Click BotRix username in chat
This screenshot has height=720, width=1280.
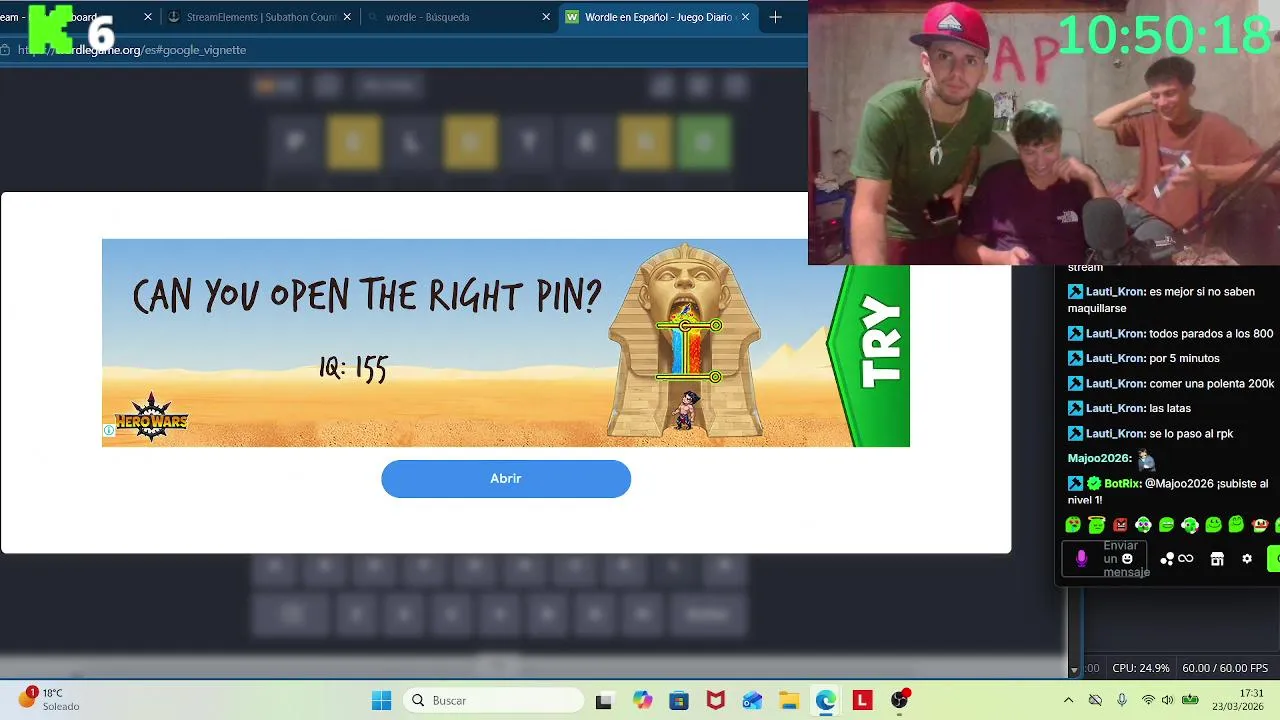[1123, 483]
